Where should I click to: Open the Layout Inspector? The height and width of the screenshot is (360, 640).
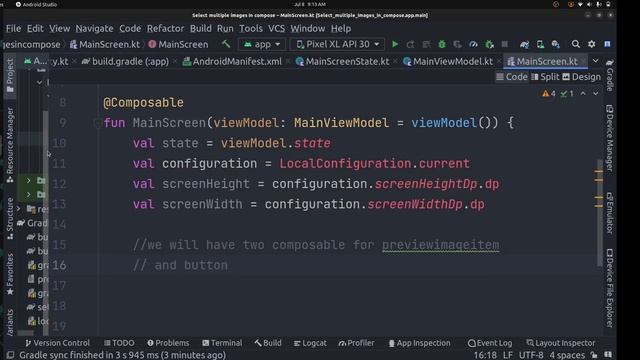[x=561, y=343]
